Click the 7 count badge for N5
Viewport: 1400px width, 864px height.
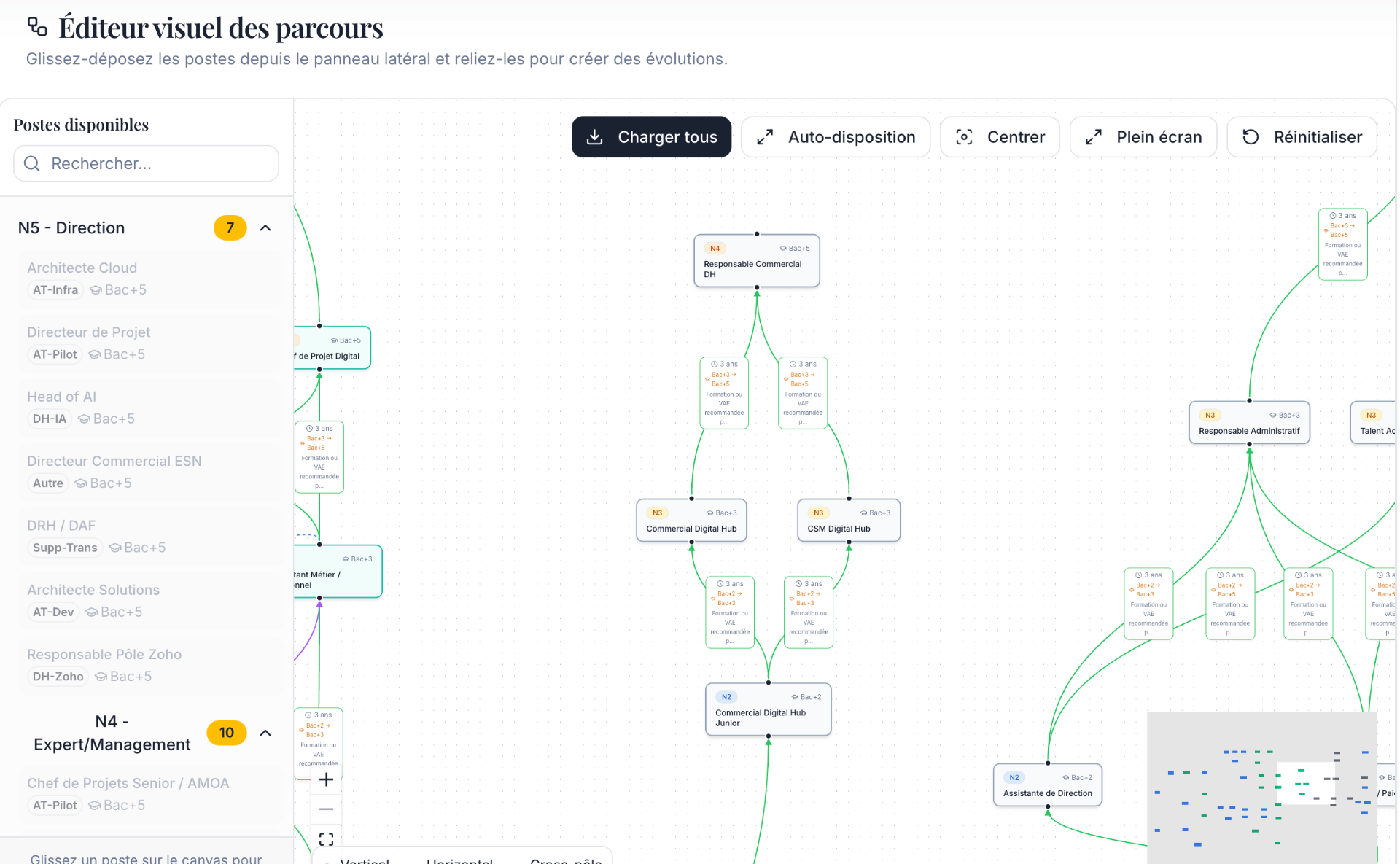[230, 228]
